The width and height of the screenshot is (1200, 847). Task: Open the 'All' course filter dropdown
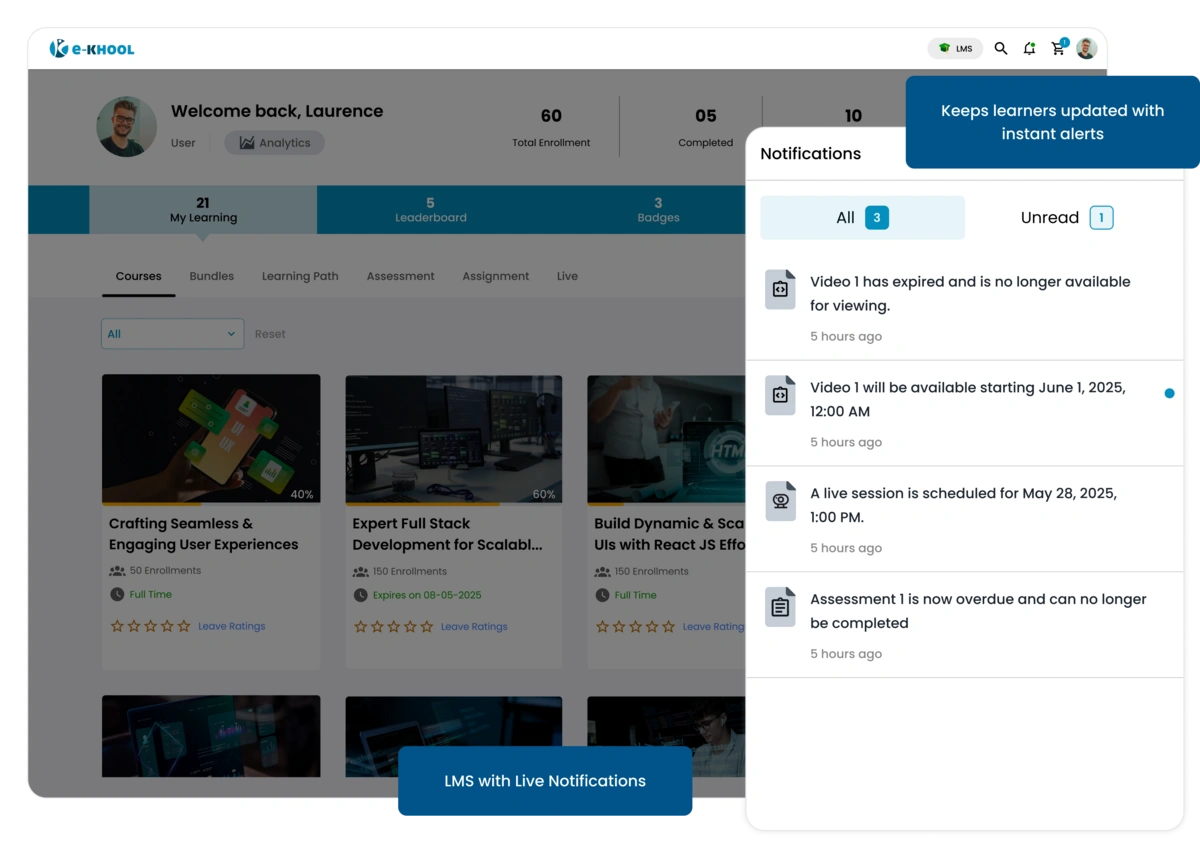tap(172, 333)
